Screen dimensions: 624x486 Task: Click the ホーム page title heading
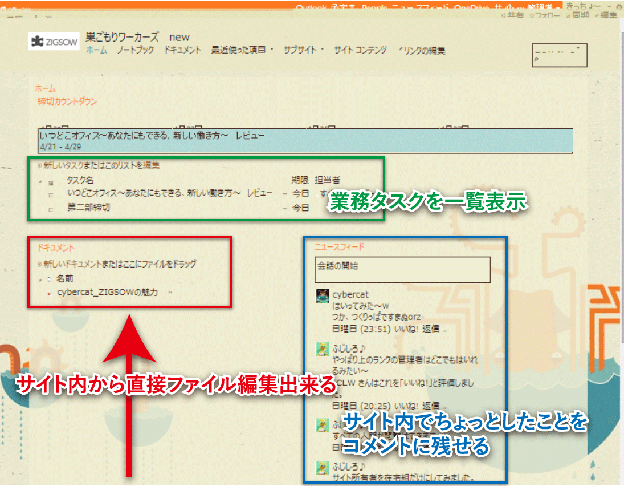point(45,88)
